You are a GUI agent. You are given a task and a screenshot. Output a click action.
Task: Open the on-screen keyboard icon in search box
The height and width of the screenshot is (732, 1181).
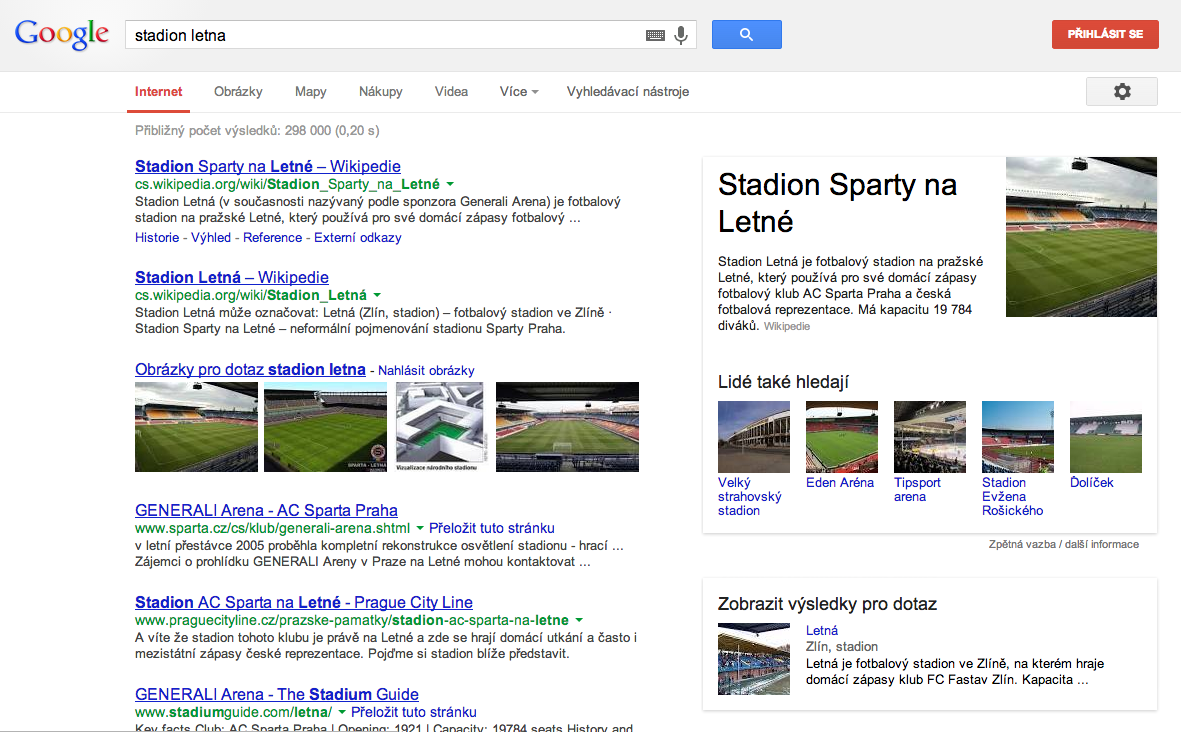(655, 35)
